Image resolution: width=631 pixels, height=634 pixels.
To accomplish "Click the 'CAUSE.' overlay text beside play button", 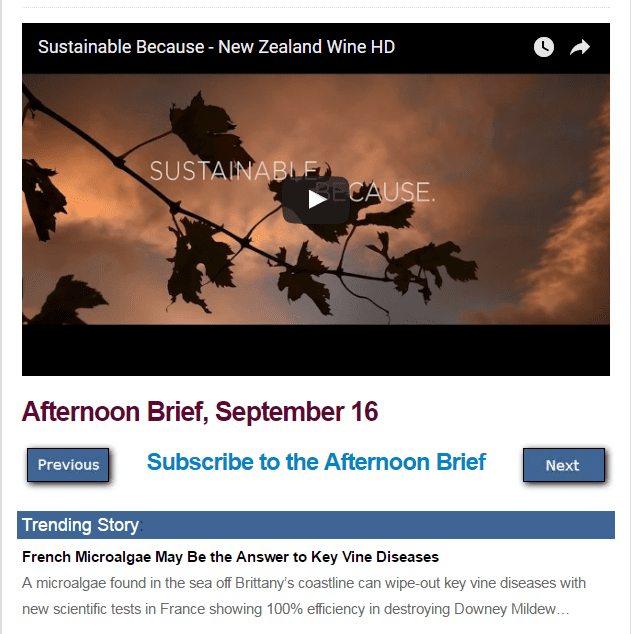I will coord(392,192).
